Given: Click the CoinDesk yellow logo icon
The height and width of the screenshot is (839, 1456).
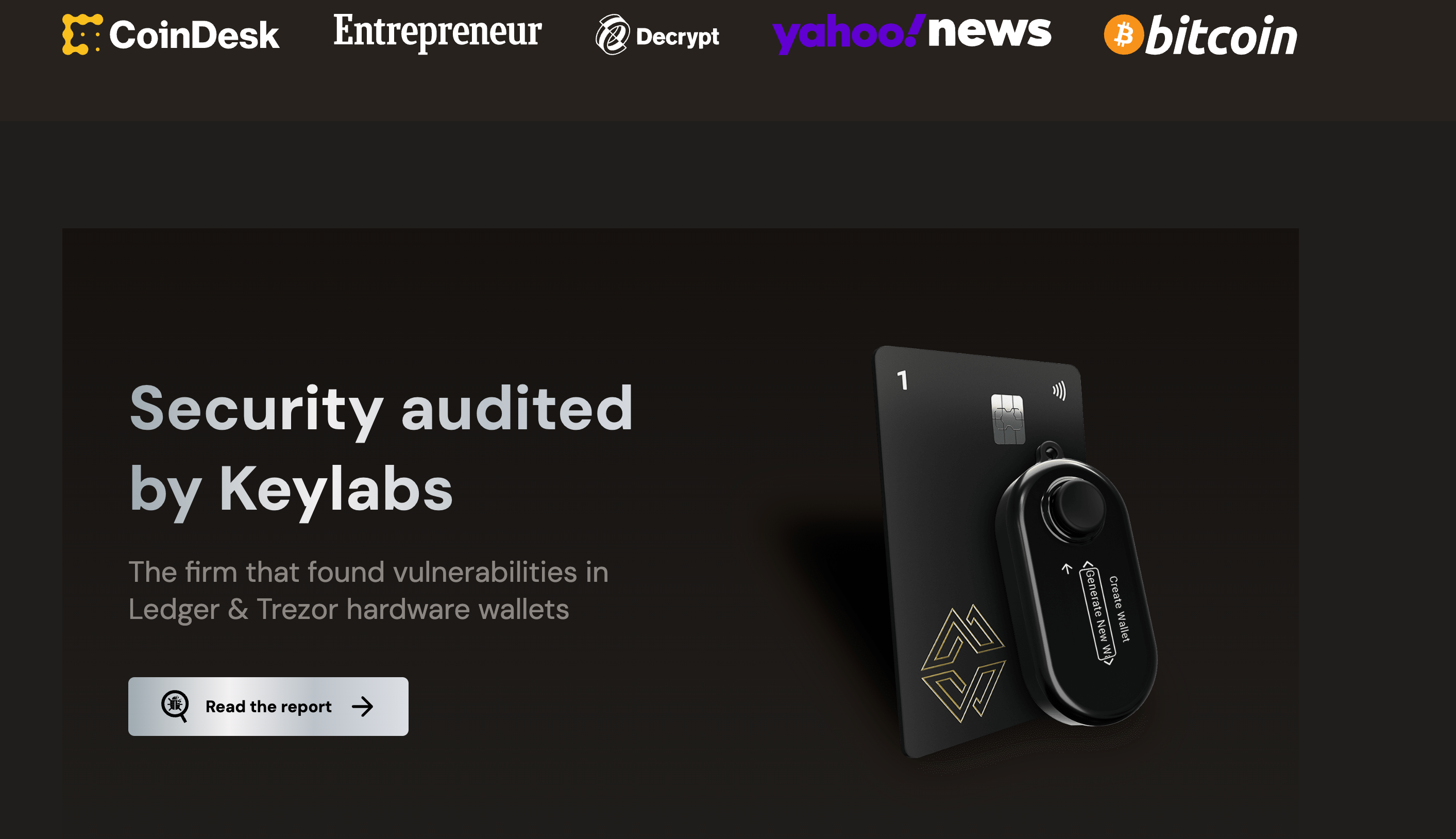Looking at the screenshot, I should pos(82,35).
